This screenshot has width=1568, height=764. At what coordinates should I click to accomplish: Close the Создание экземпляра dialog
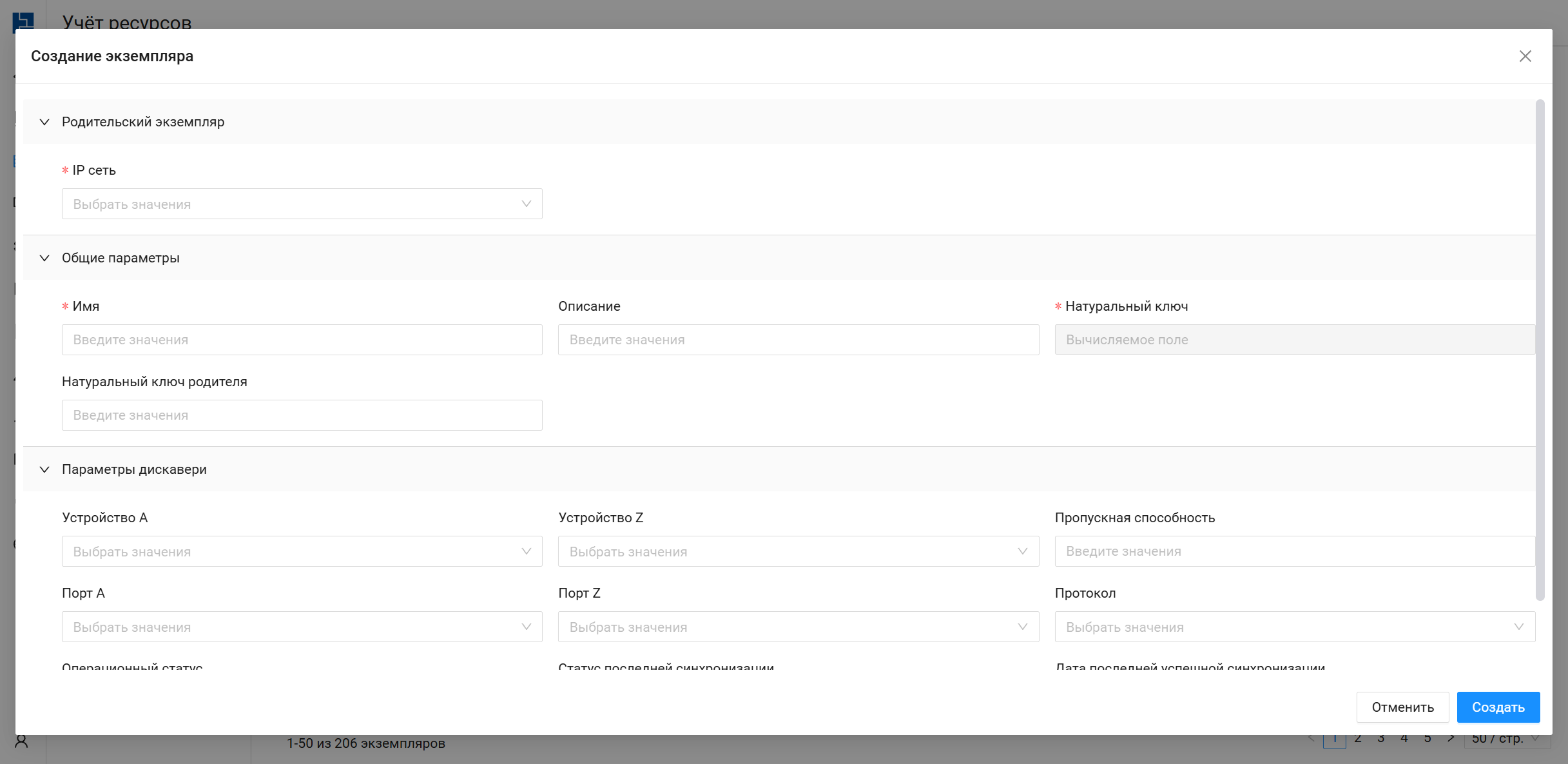coord(1525,56)
